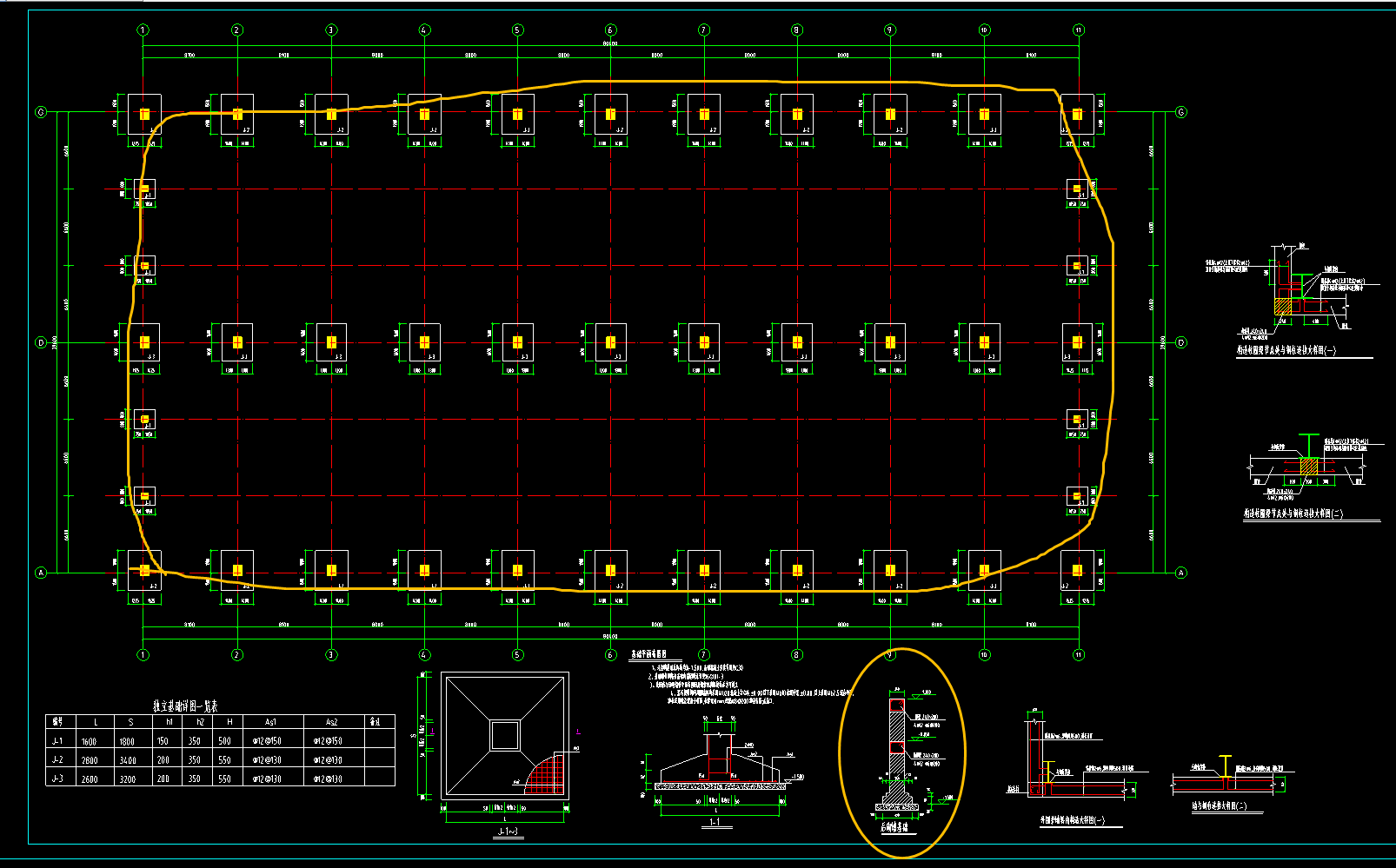
Task: Click the value 2600 in the table
Action: (89, 779)
